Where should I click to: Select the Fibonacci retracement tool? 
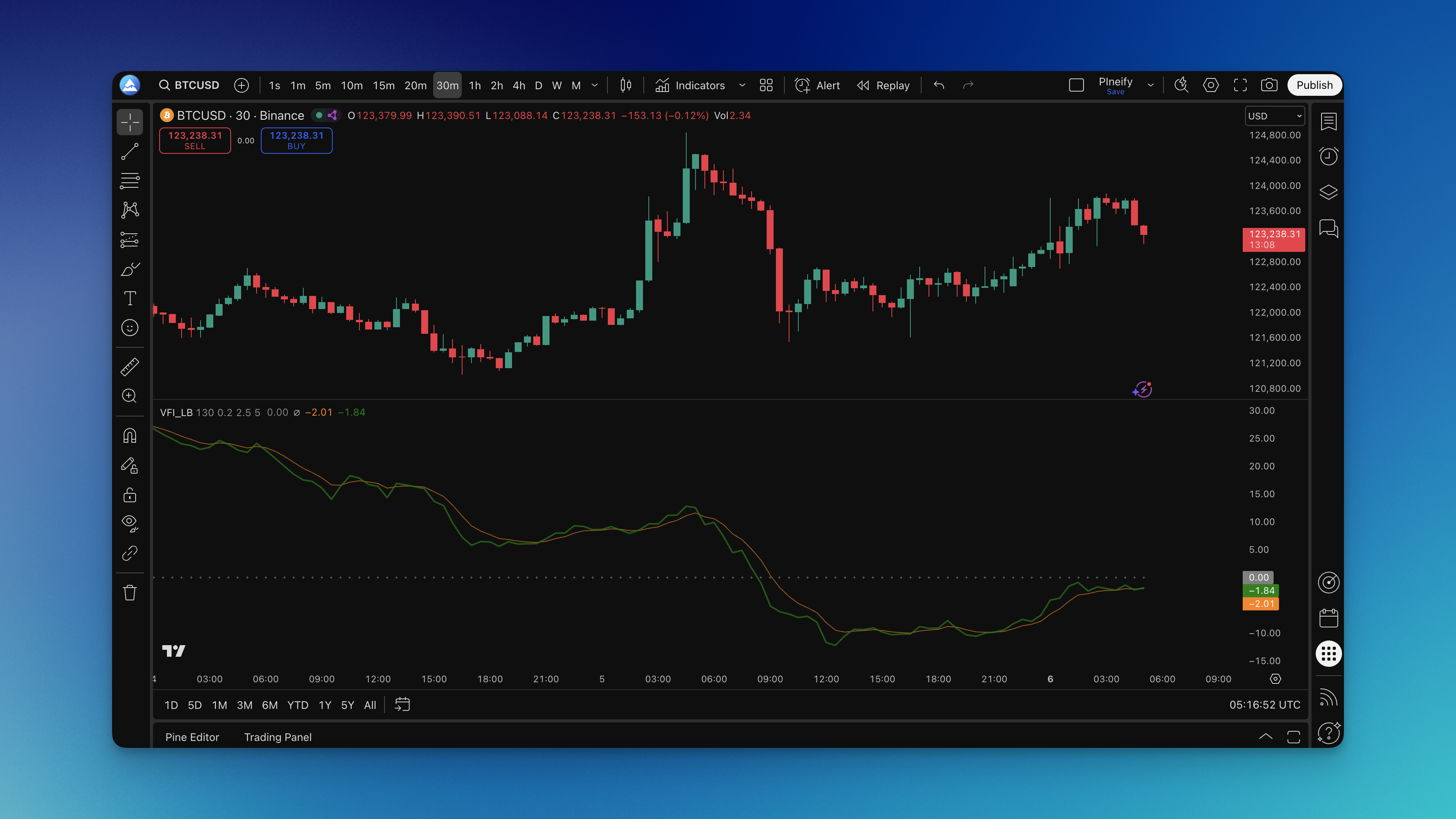pos(129,181)
